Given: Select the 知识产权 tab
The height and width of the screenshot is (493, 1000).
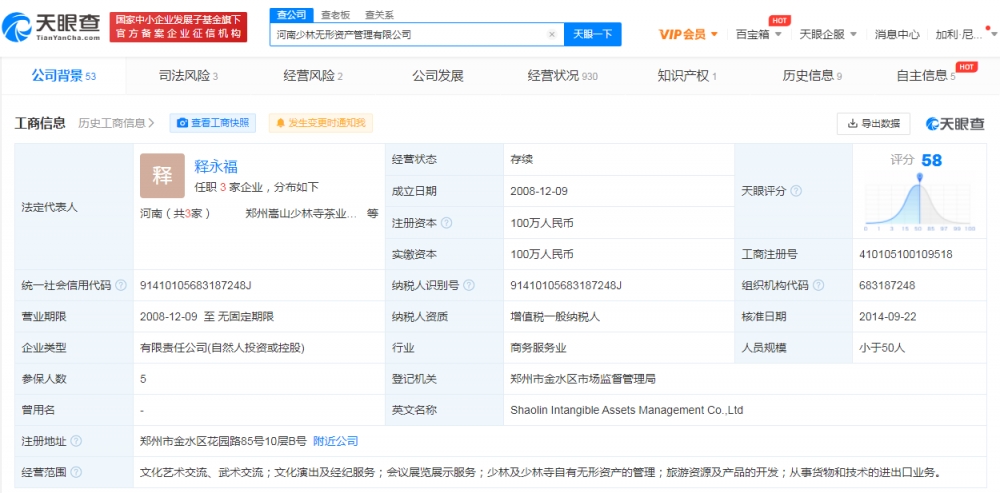Looking at the screenshot, I should 687,76.
